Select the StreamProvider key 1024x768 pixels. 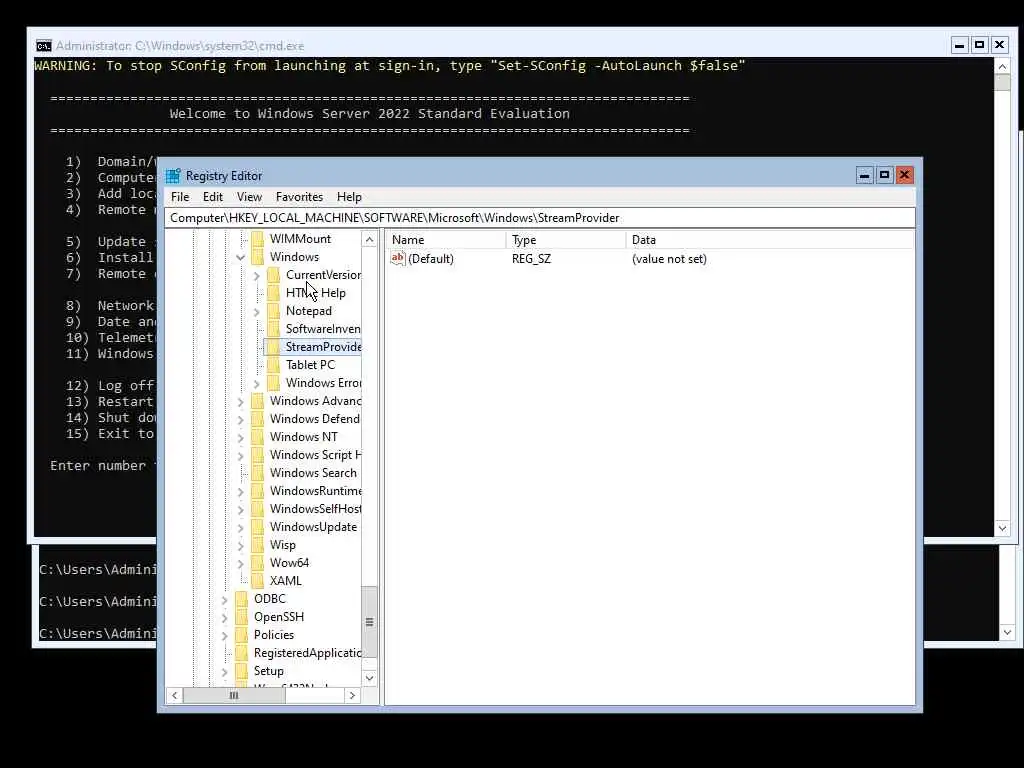click(323, 347)
